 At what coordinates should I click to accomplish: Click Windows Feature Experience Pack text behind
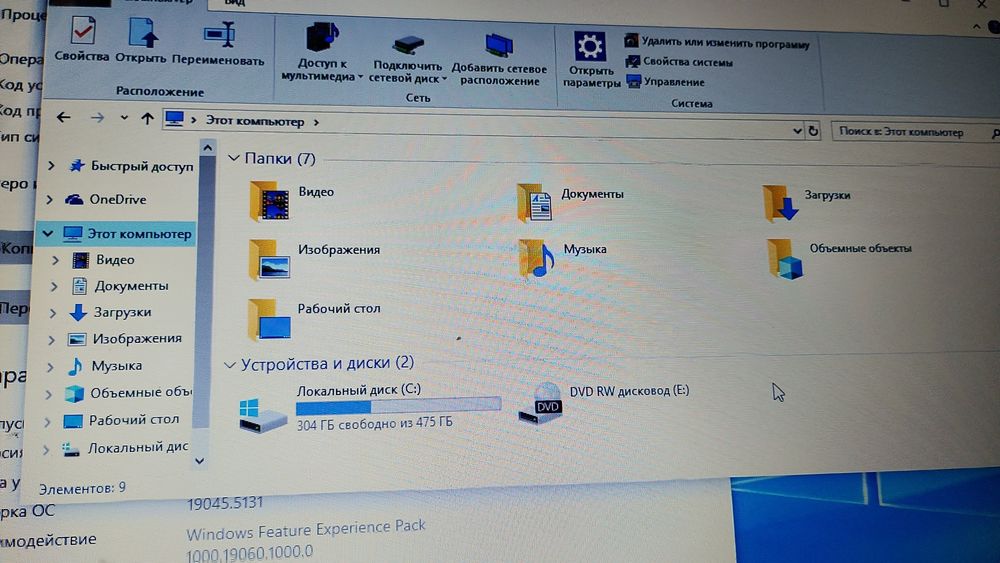305,530
